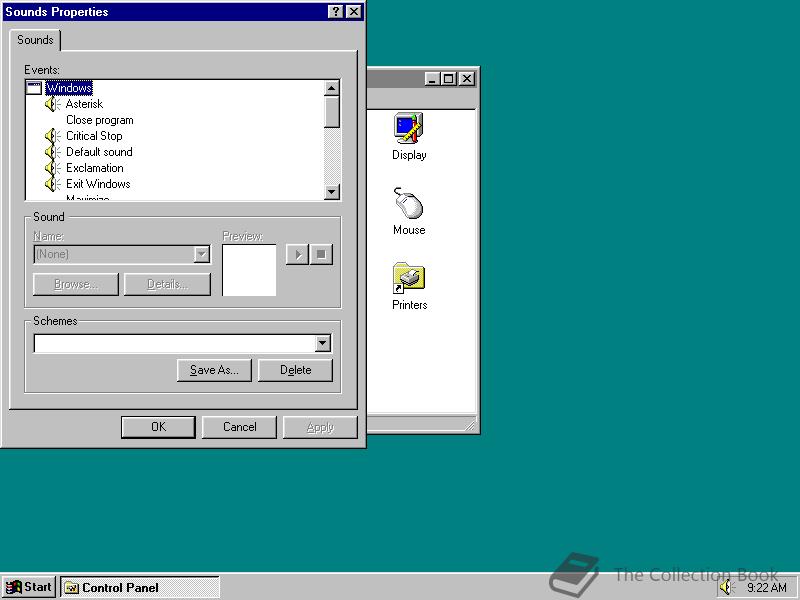800x600 pixels.
Task: Click Delete scheme button
Action: 295,370
